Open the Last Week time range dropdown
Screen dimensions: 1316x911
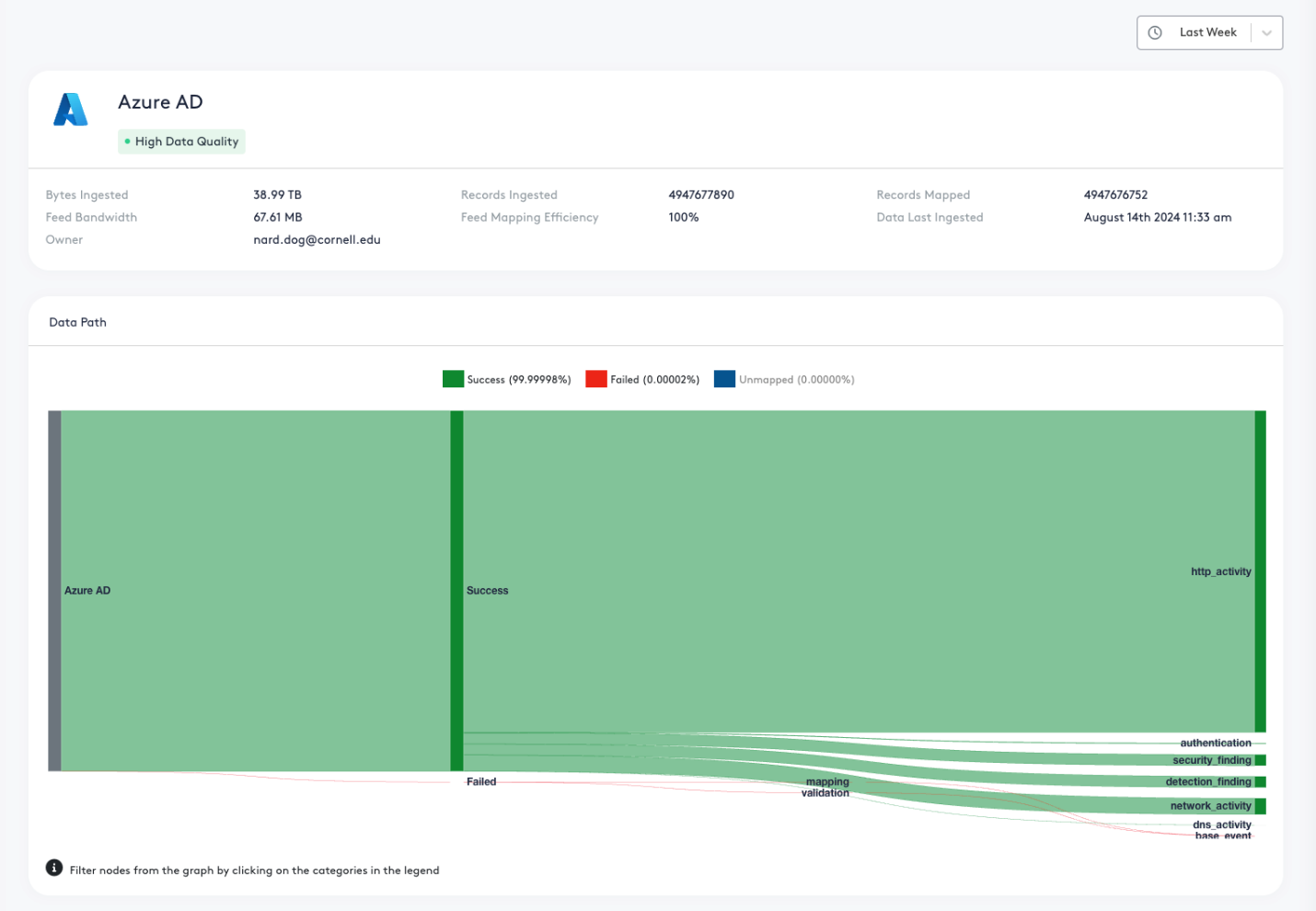pos(1209,33)
